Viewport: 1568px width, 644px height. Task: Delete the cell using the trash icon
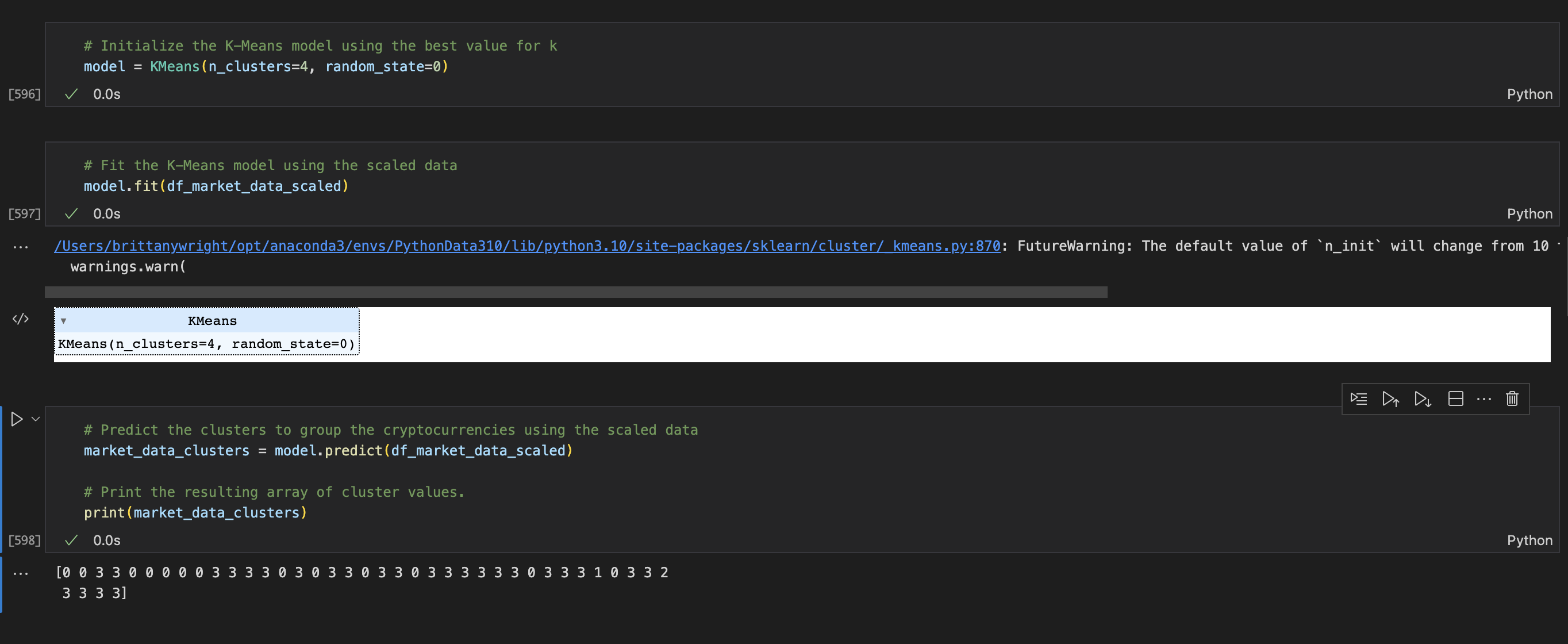[1512, 398]
